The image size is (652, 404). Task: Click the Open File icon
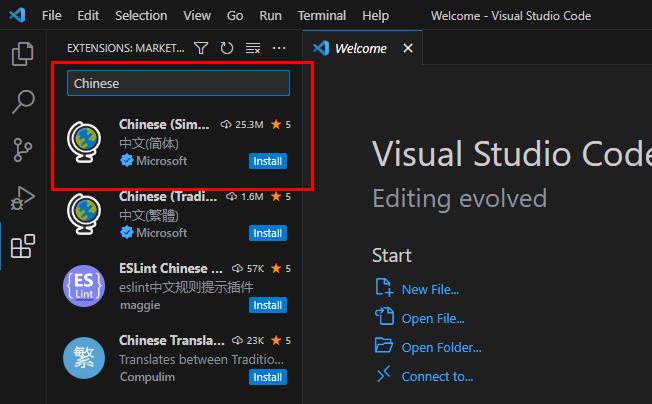click(x=384, y=316)
